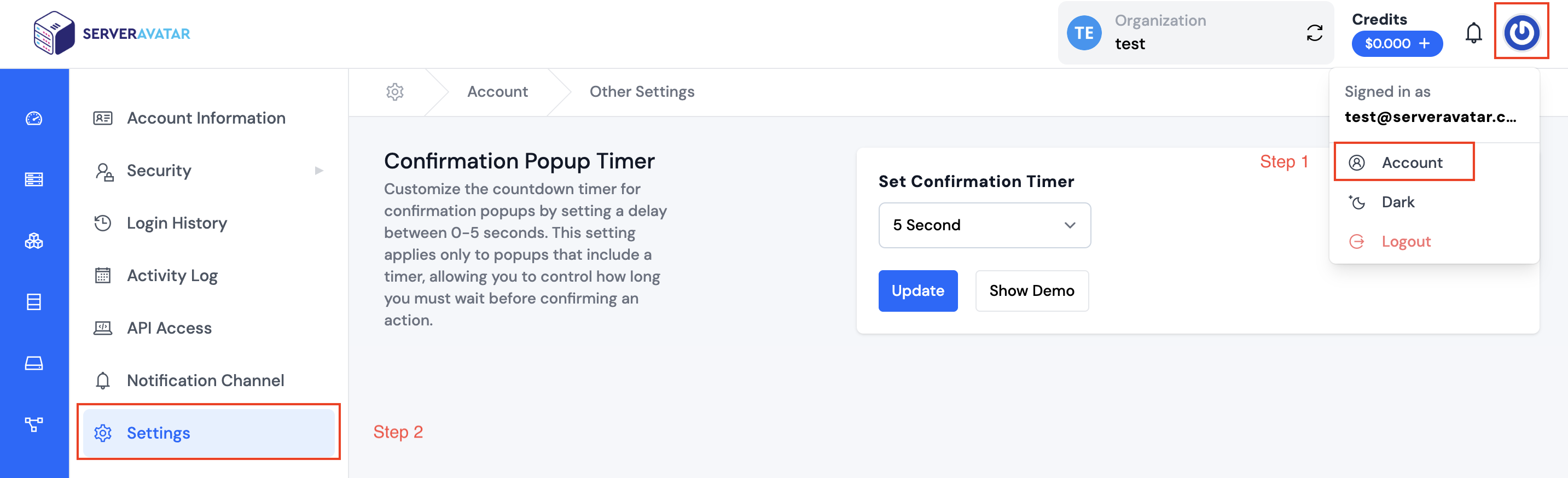Screen dimensions: 1568x478
Task: Open Settings in account sidebar
Action: 209,433
